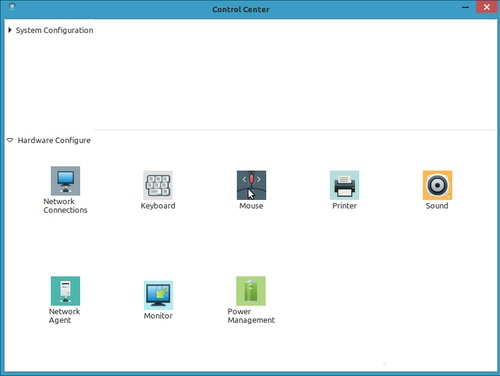Open Mouse settings icon
The image size is (500, 376).
[x=251, y=185]
